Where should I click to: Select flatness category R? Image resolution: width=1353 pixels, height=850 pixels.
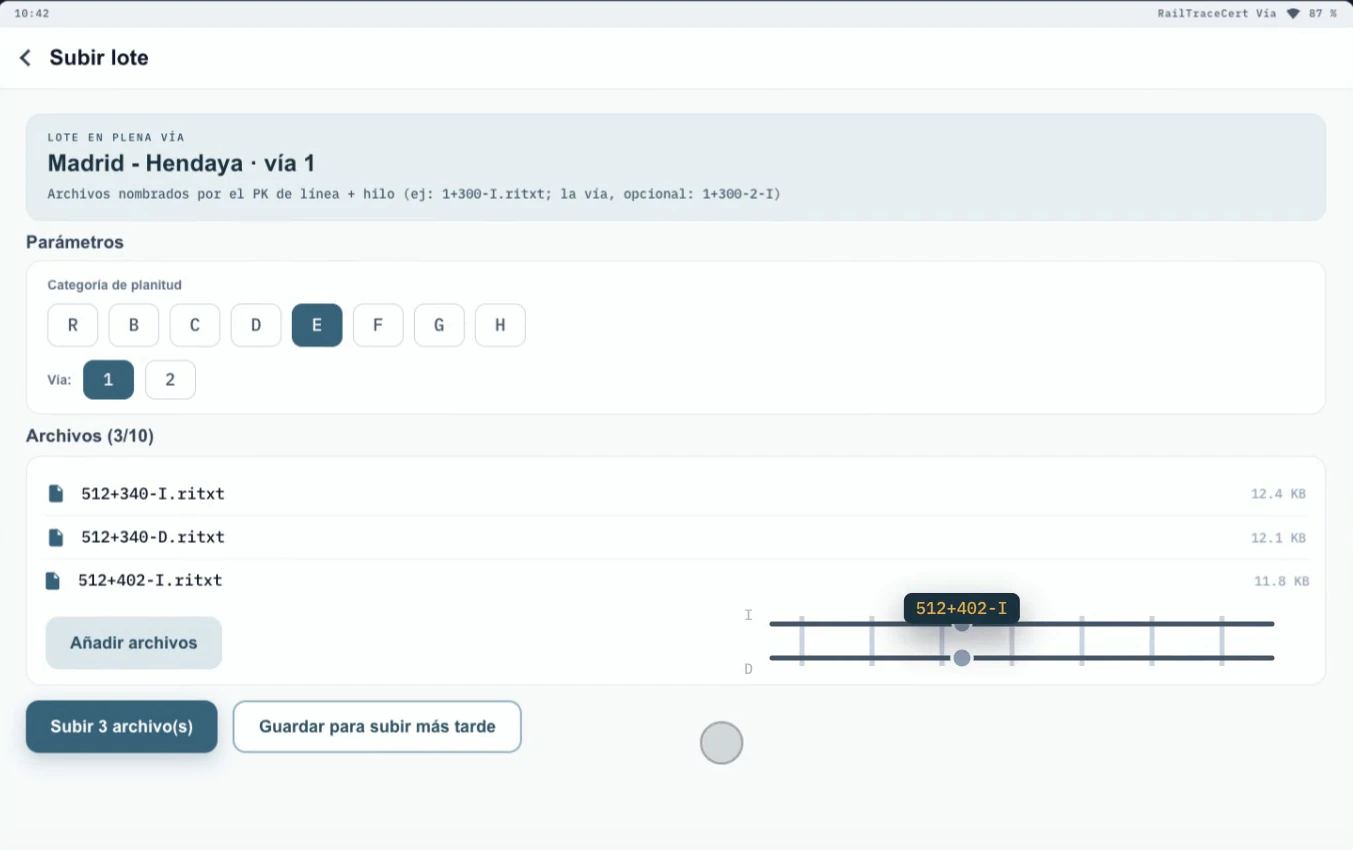point(73,325)
